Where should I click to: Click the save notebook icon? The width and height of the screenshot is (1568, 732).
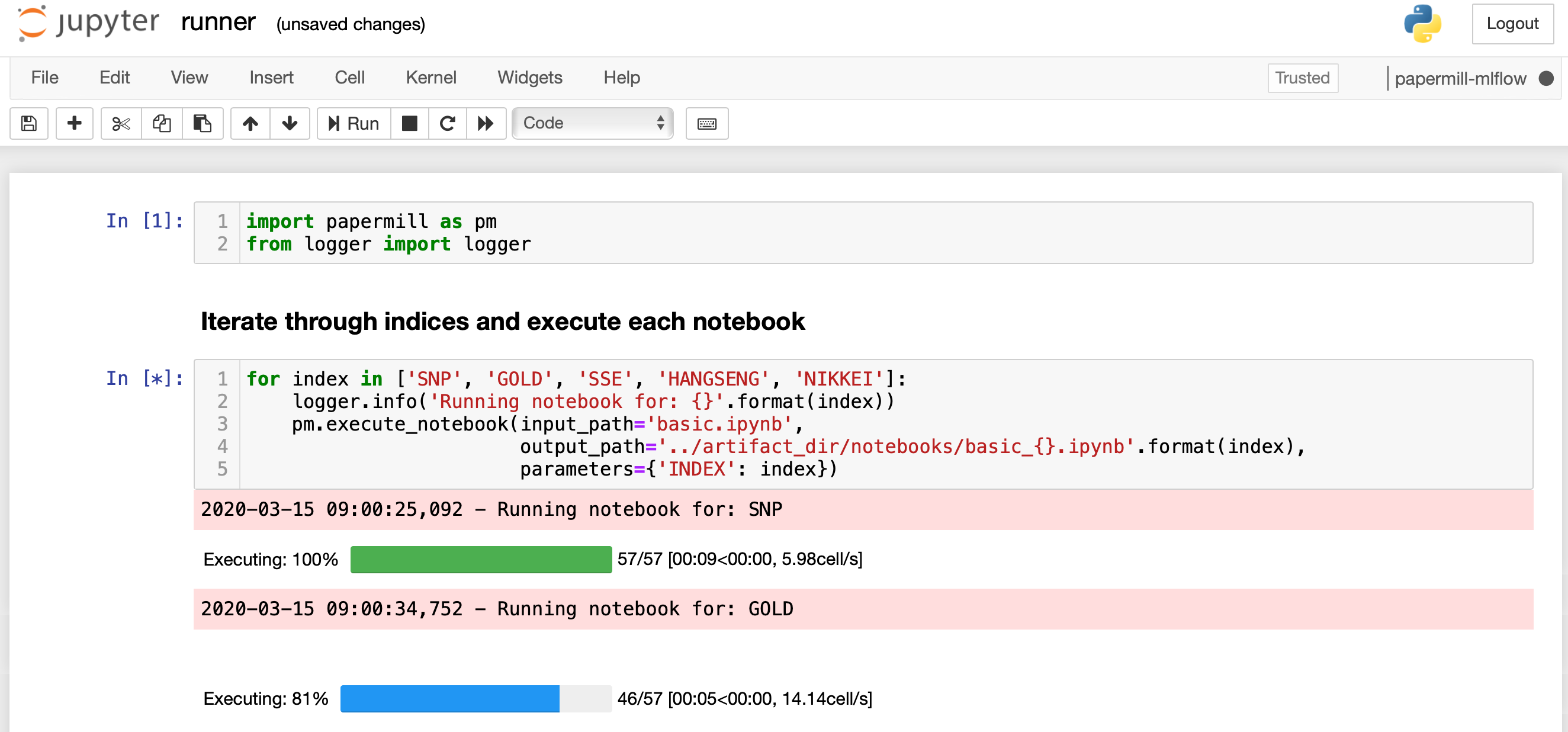tap(29, 123)
